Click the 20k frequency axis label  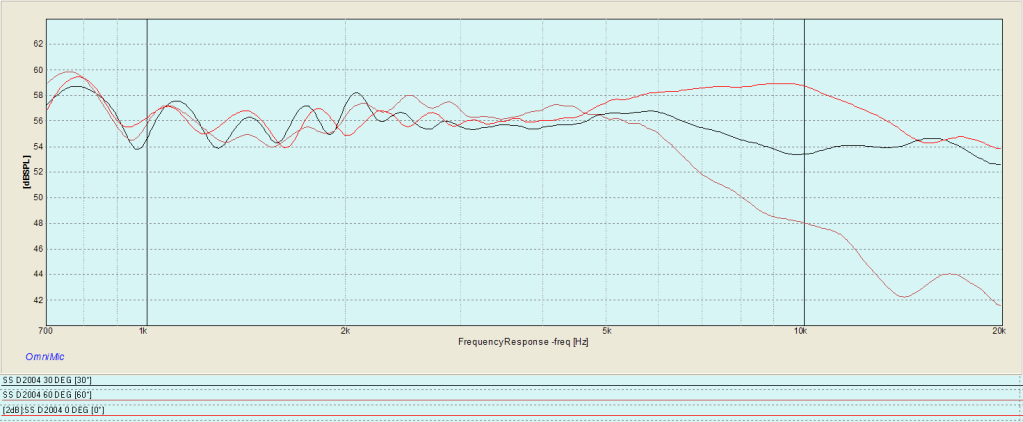pyautogui.click(x=999, y=331)
